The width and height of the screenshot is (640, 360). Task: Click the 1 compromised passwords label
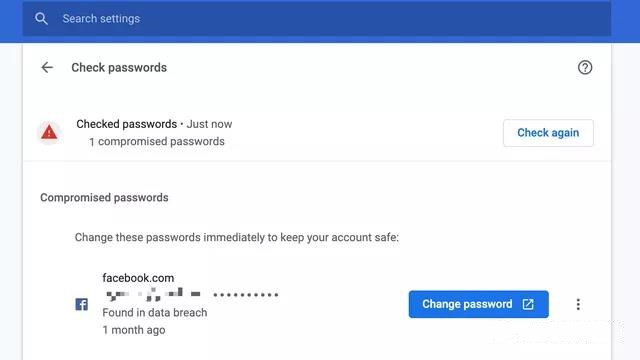157,142
